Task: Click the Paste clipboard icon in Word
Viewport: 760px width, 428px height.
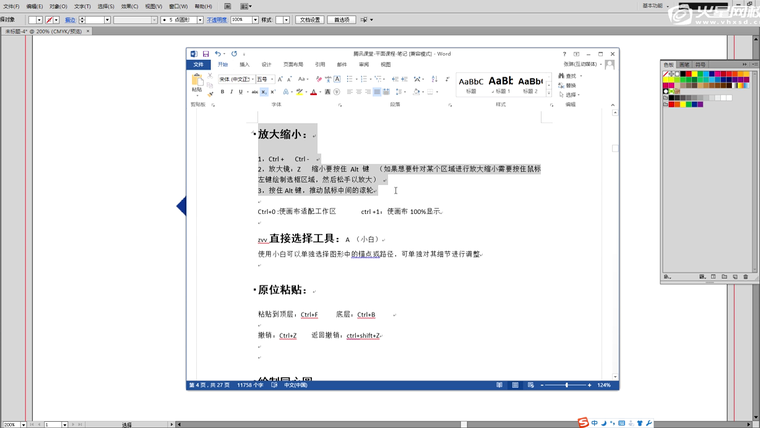Action: tap(197, 82)
